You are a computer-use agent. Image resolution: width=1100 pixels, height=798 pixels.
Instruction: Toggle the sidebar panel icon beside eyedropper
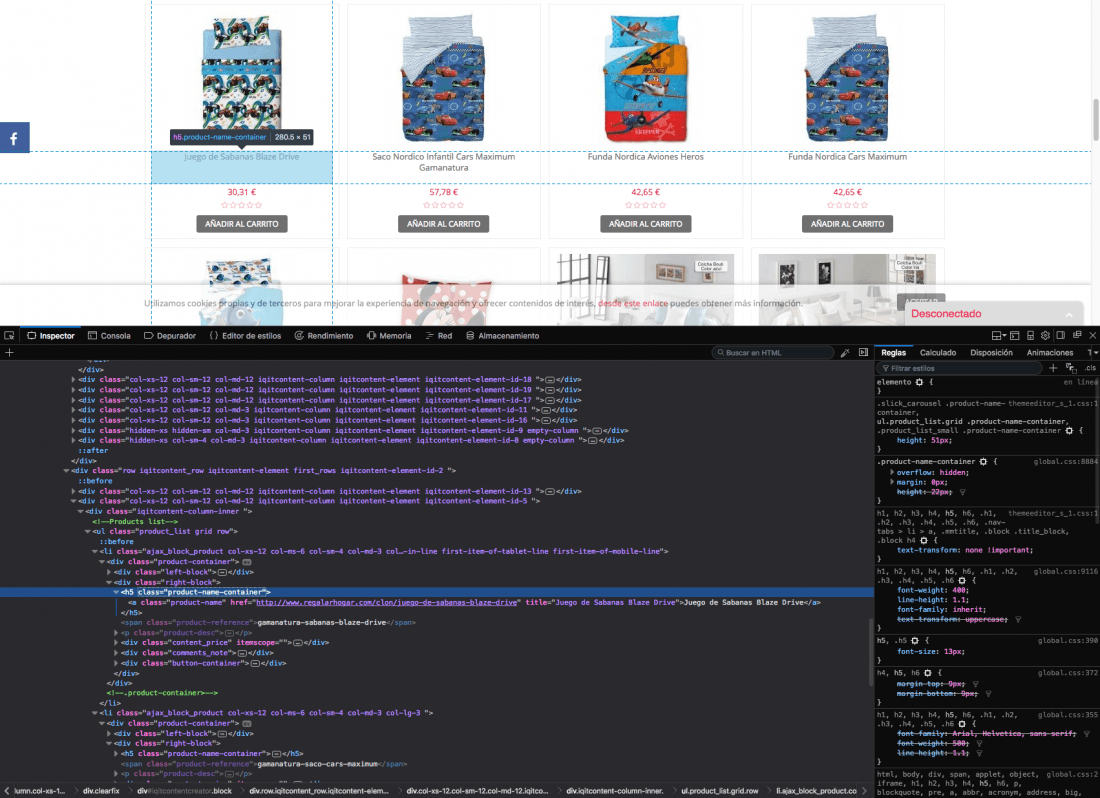864,353
